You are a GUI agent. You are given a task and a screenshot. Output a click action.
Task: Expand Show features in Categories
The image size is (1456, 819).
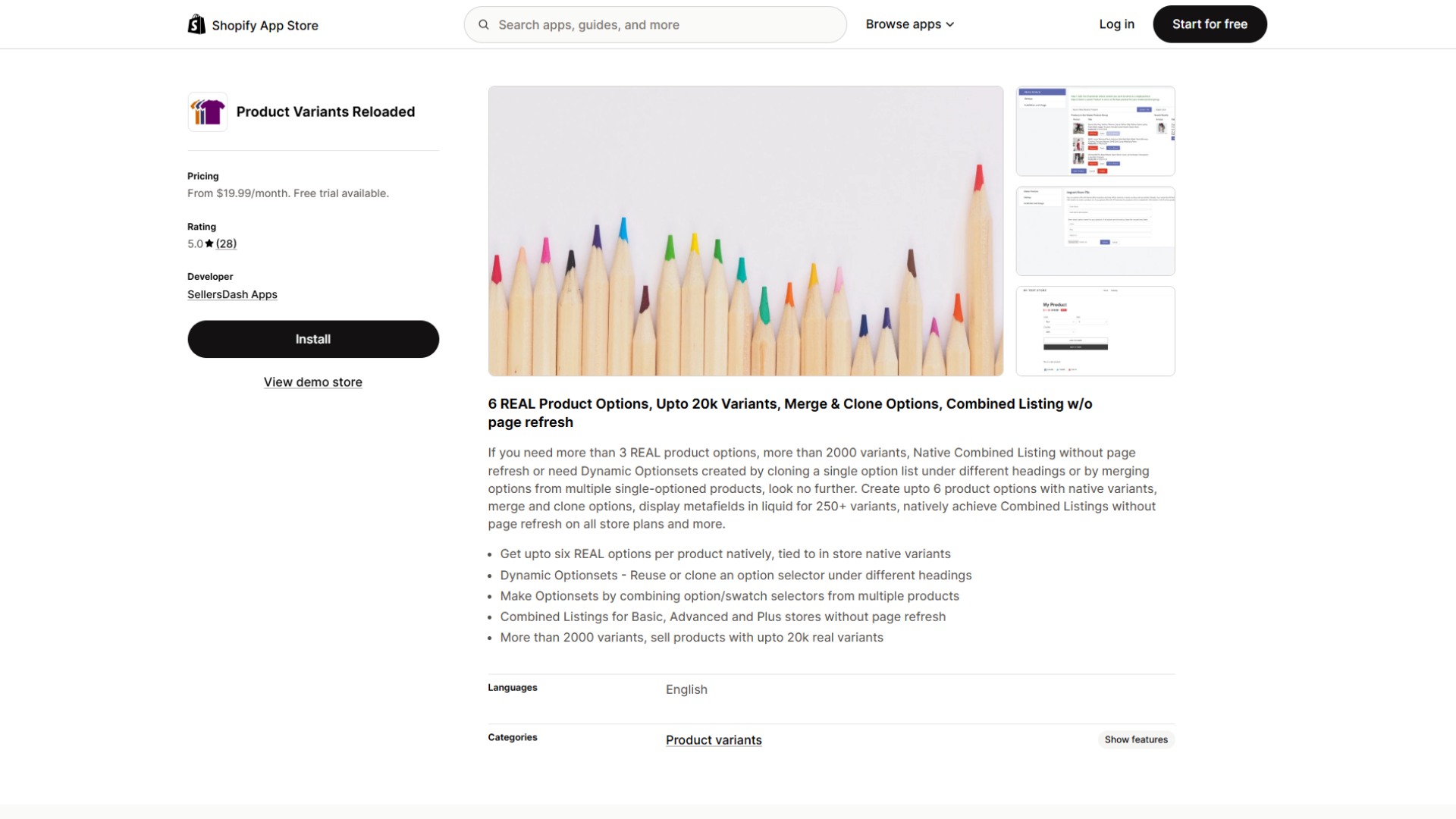[1136, 739]
